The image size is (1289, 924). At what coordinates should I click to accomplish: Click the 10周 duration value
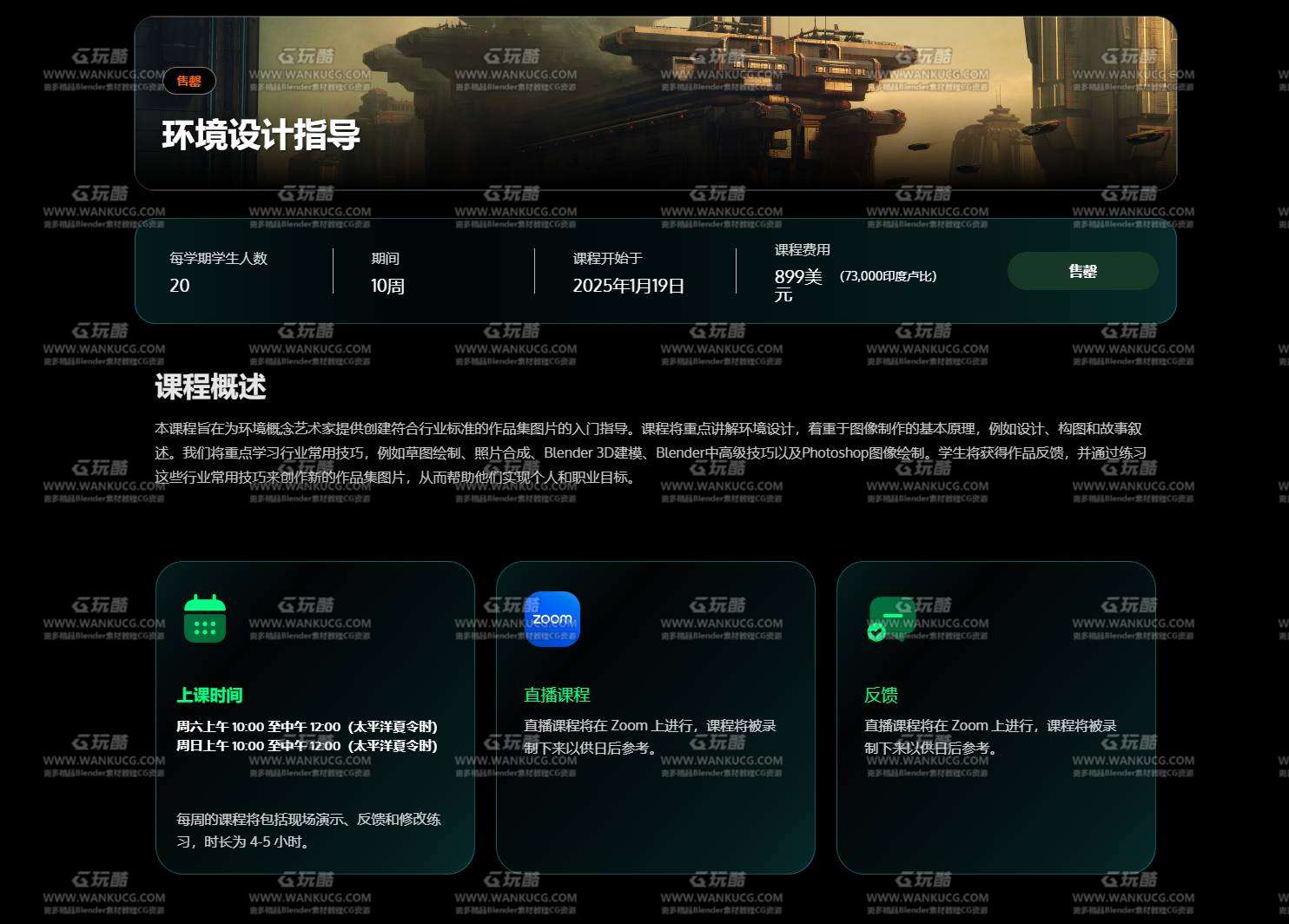387,286
